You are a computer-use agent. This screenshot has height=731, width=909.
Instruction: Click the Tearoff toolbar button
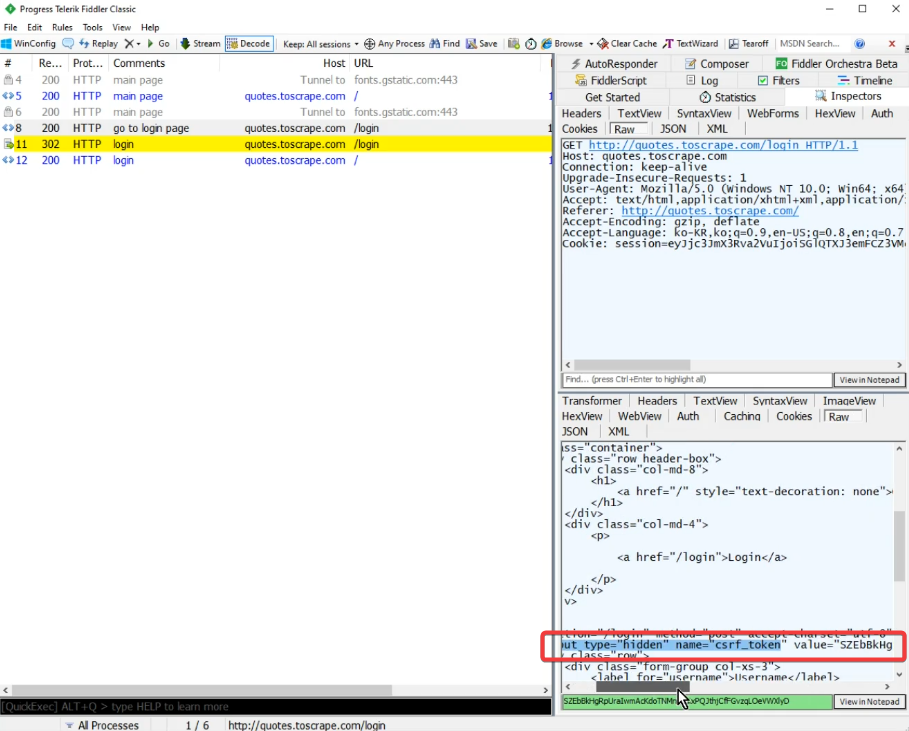pos(748,43)
